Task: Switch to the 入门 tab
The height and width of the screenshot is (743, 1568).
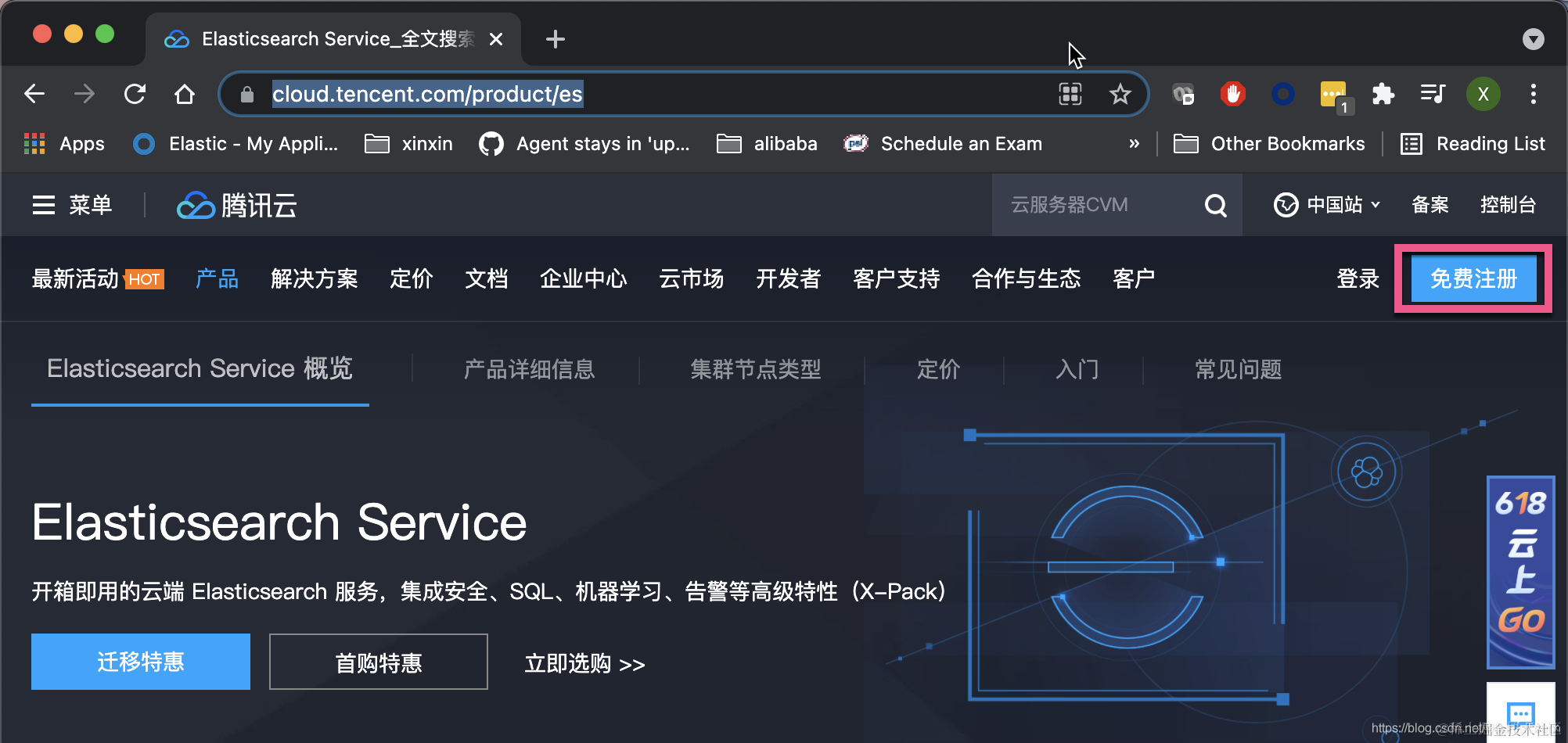Action: pos(1077,369)
